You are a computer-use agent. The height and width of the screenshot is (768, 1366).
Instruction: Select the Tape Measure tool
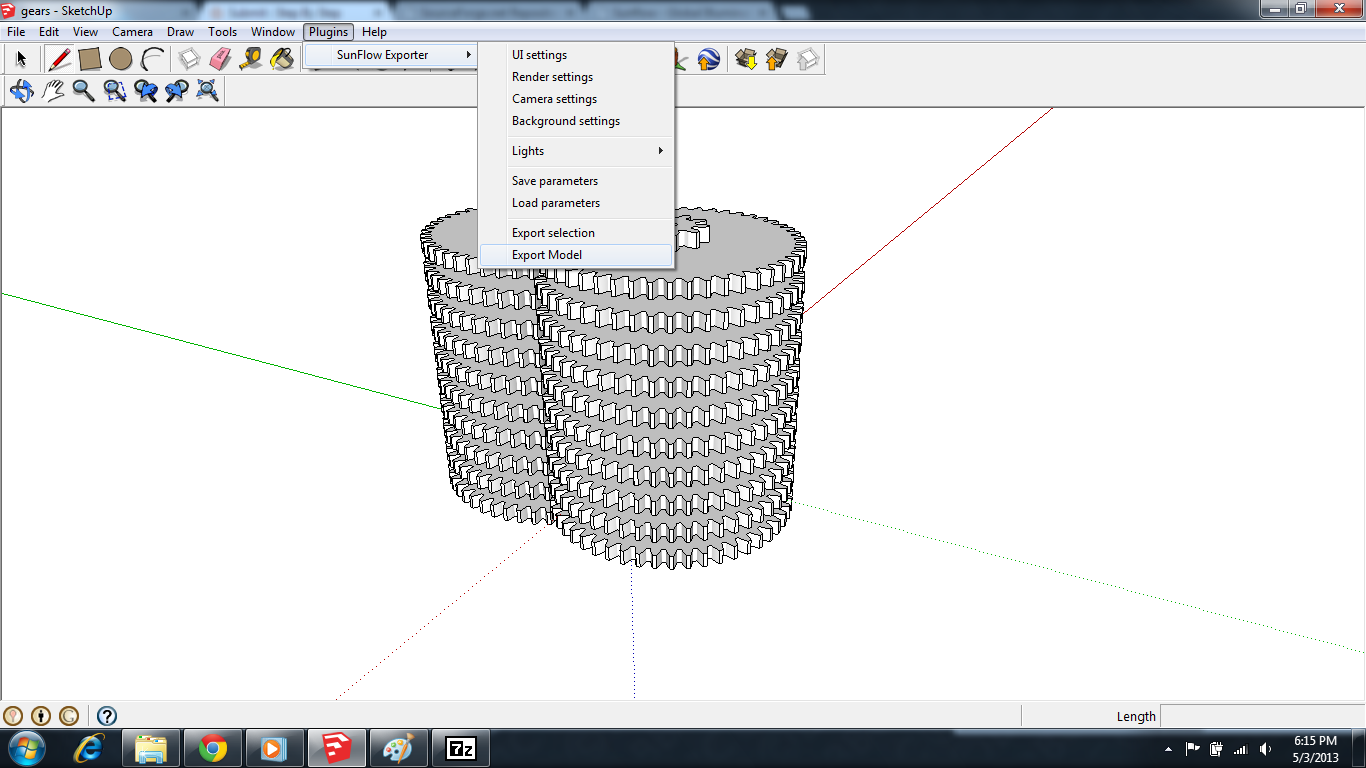pos(251,59)
